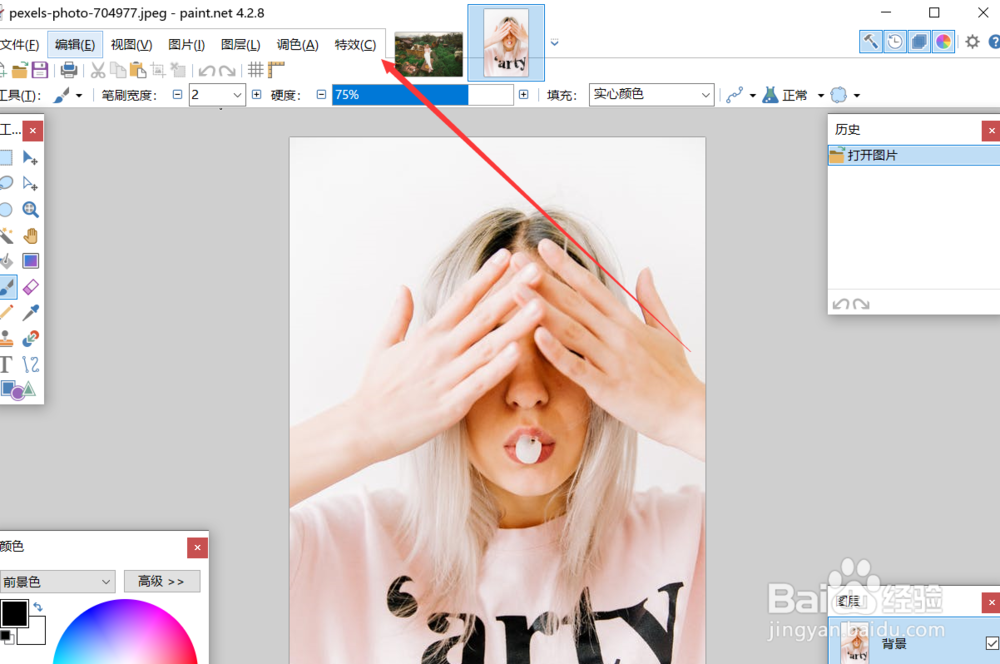Select the Shapes tool
The image size is (1000, 664).
click(18, 390)
